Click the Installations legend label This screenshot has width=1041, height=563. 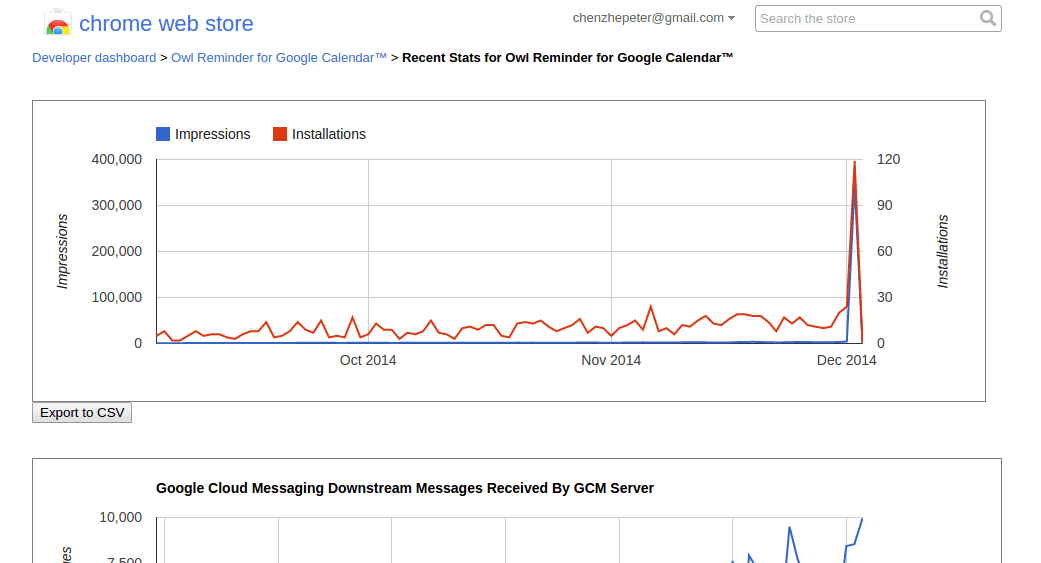(329, 134)
